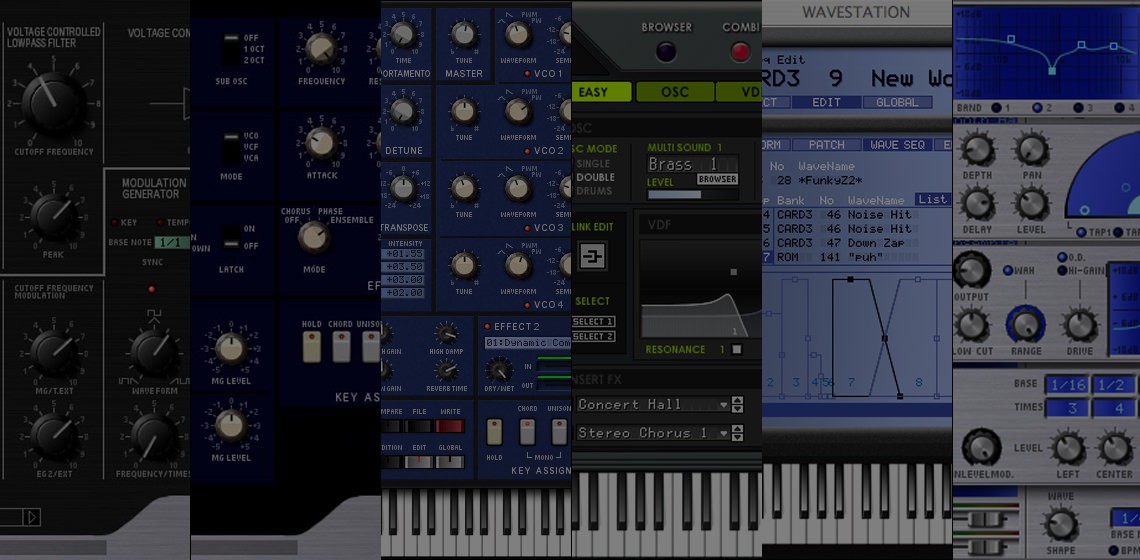The image size is (1140, 560).
Task: Flip the SUB OSC switch
Action: [x=231, y=49]
